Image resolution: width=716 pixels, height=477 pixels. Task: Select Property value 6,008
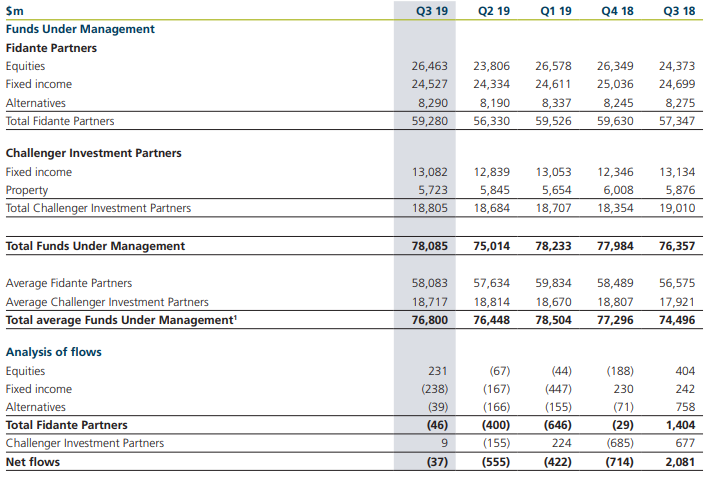pos(618,190)
